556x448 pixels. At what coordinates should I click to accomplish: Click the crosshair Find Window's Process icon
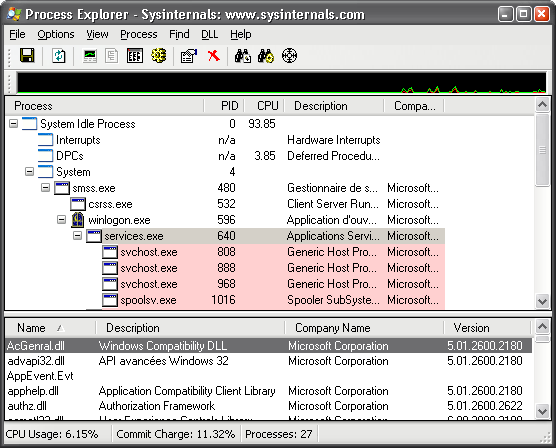[289, 56]
